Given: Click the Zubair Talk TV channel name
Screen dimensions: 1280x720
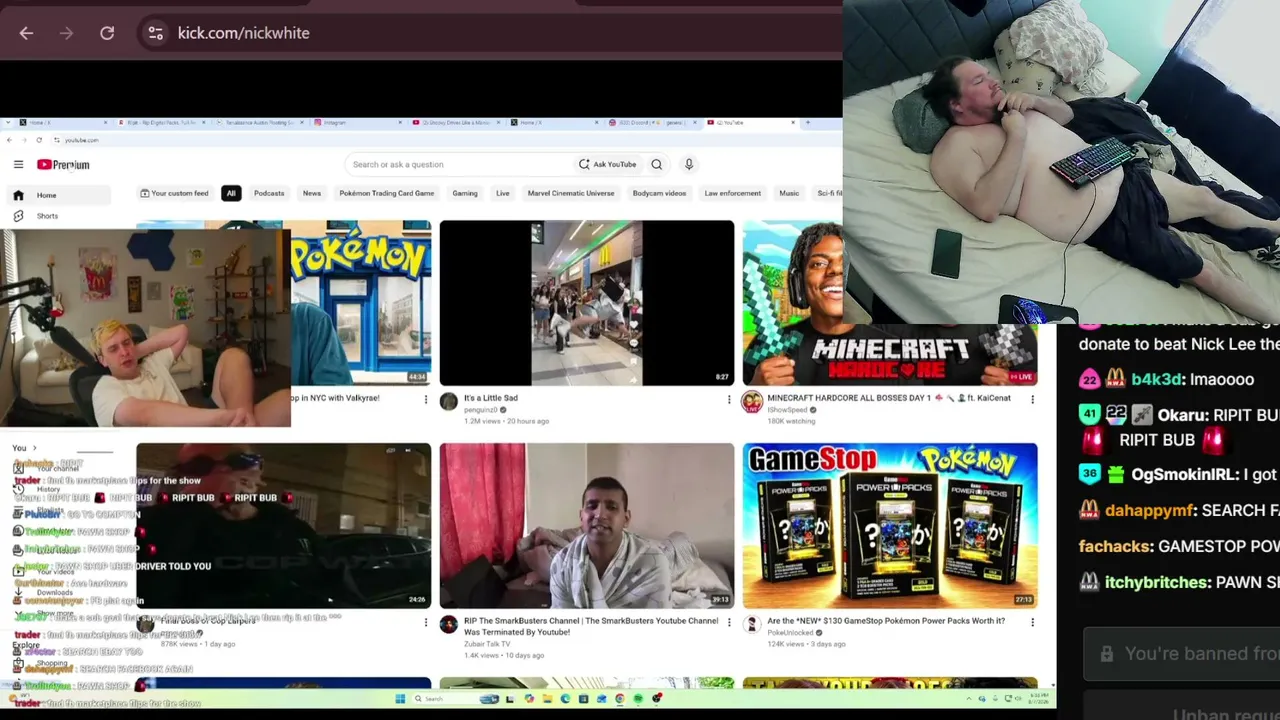Looking at the screenshot, I should [x=489, y=644].
